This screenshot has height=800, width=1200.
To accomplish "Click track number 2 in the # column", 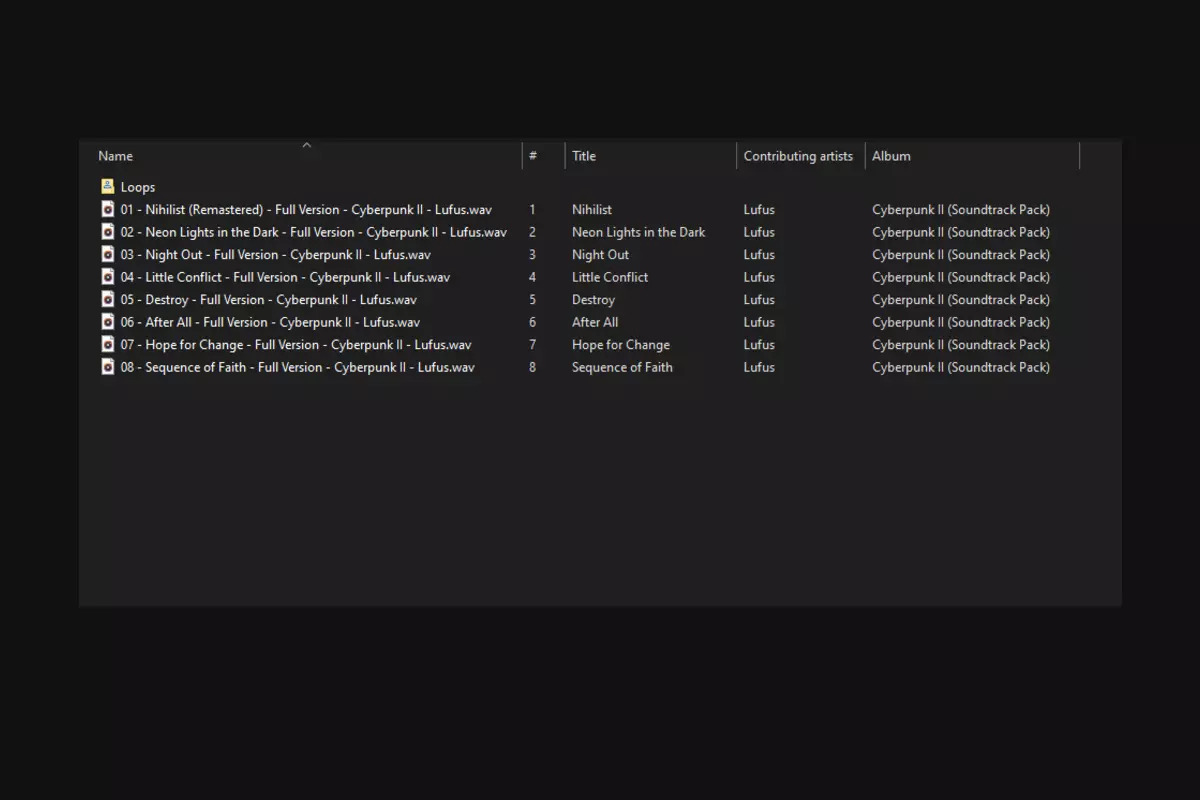I will [x=533, y=232].
